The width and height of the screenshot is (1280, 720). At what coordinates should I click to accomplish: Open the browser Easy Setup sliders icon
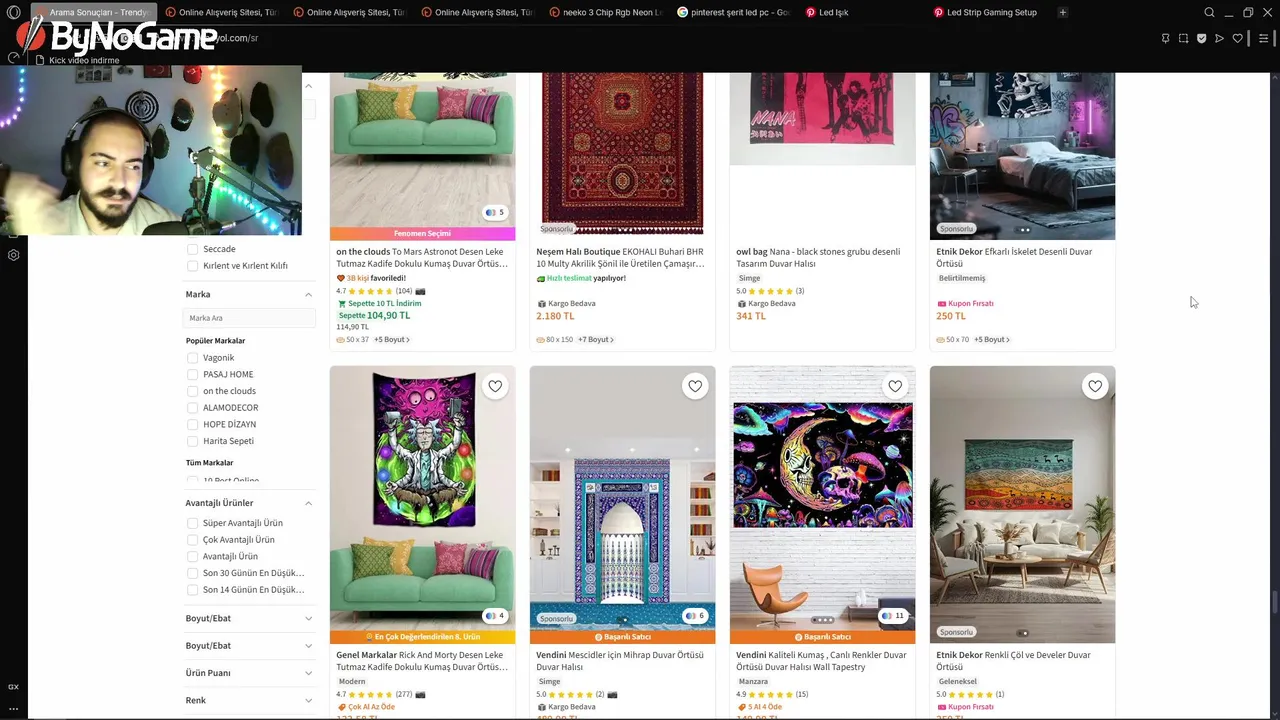[1264, 39]
